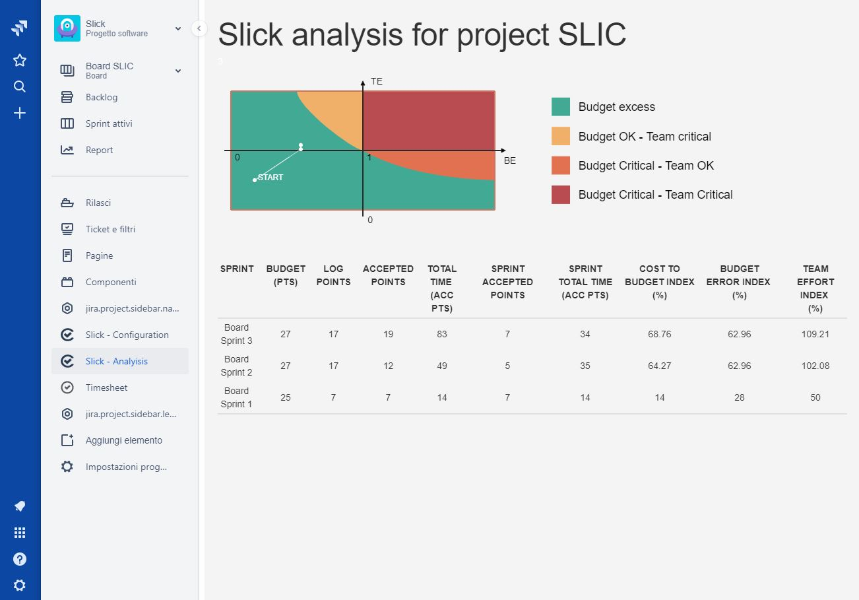Image resolution: width=859 pixels, height=600 pixels.
Task: Click the START point on chart
Action: point(255,180)
